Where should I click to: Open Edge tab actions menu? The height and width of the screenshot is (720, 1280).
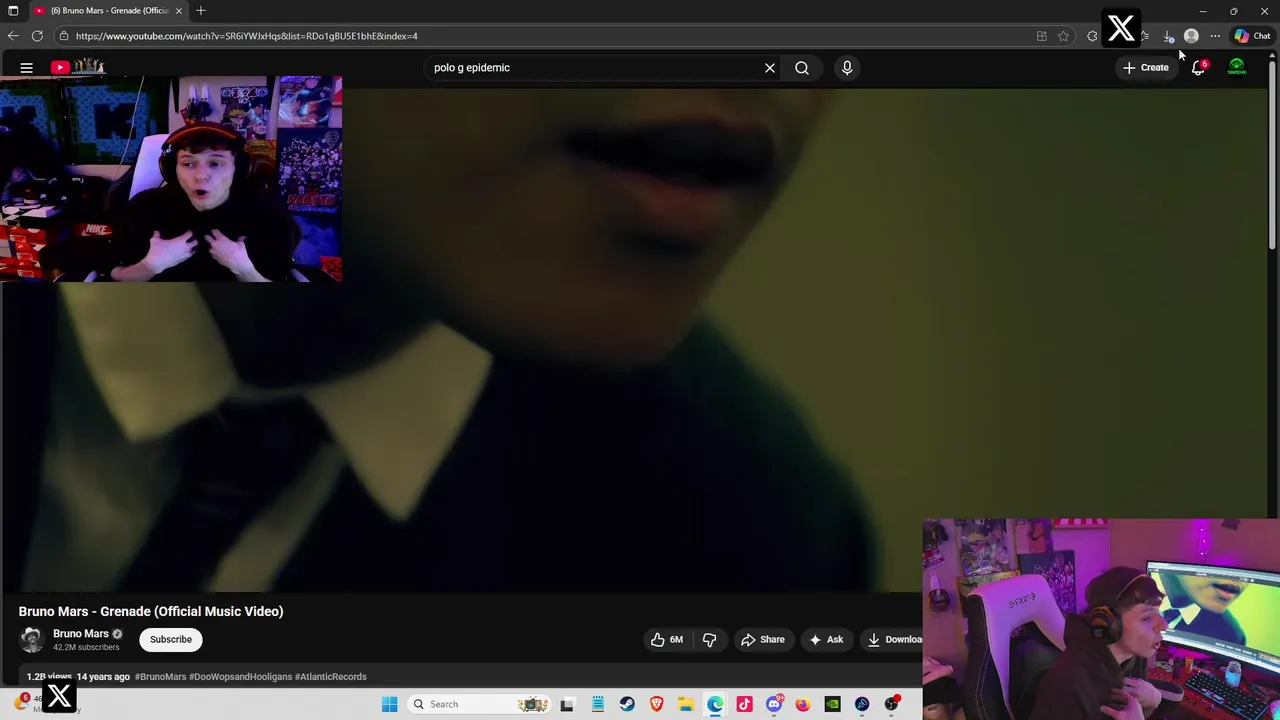pos(13,11)
